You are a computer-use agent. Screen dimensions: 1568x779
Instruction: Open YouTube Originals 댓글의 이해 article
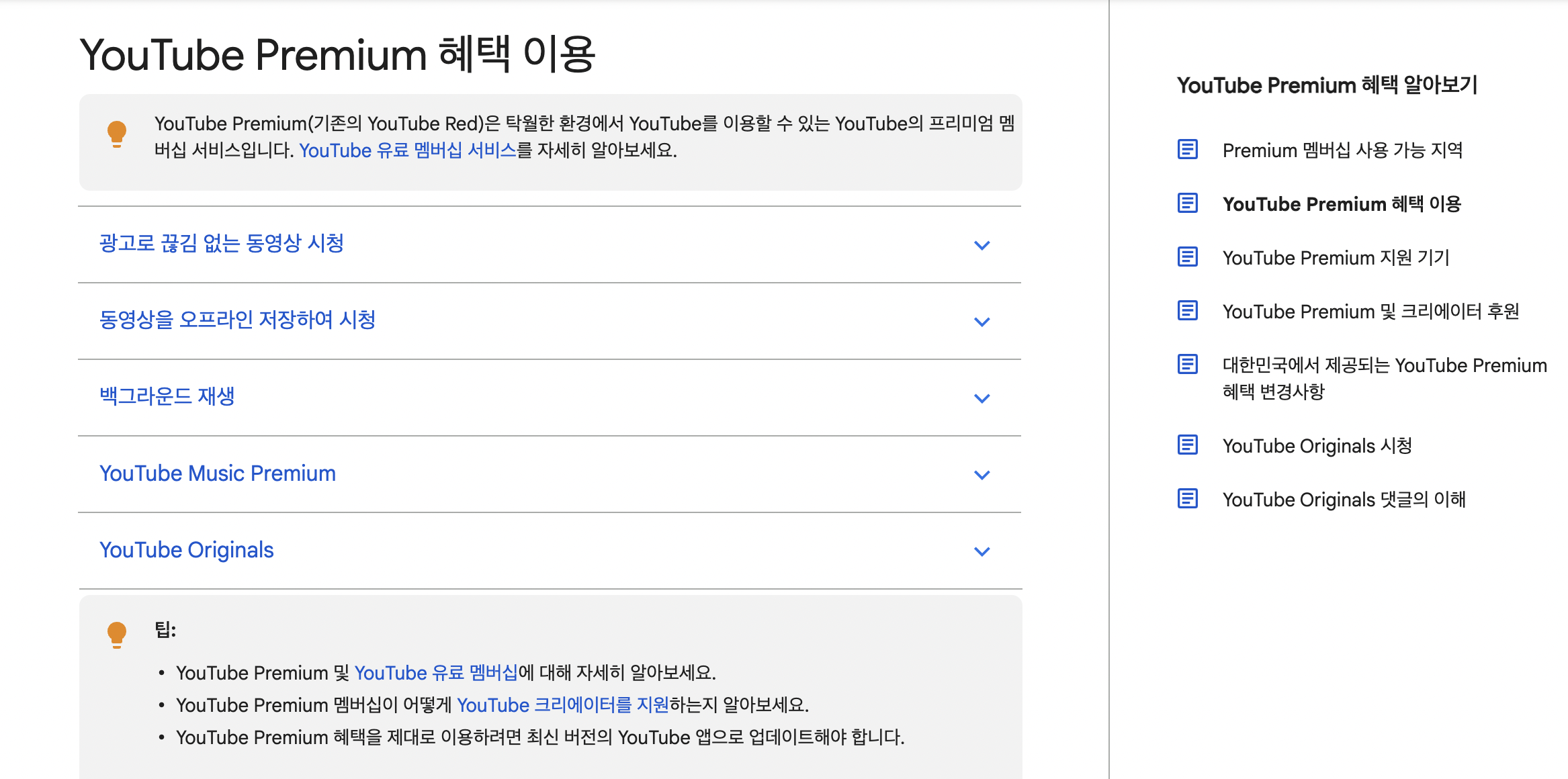(1344, 500)
